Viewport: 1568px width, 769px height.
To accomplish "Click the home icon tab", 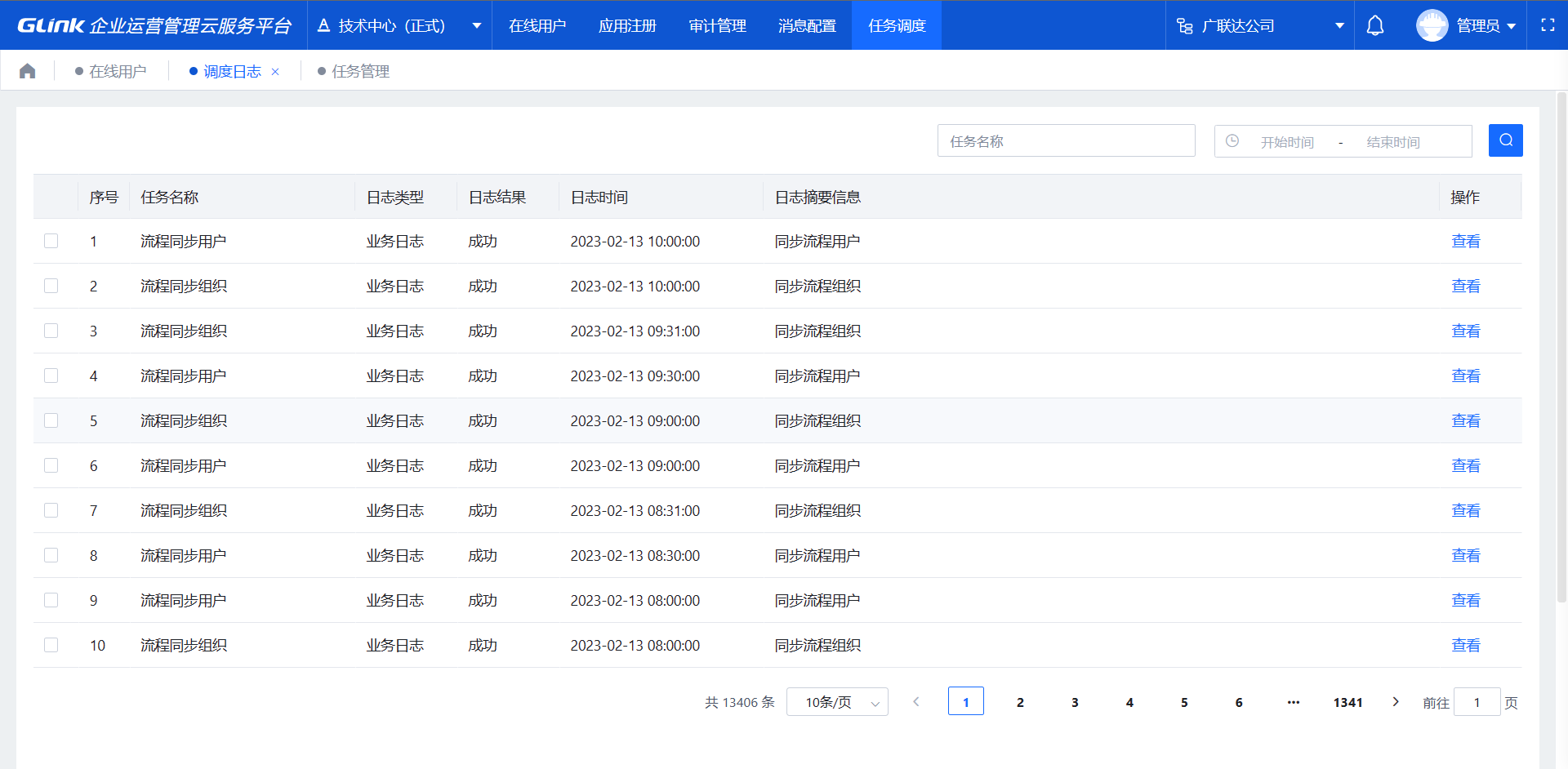I will 27,71.
